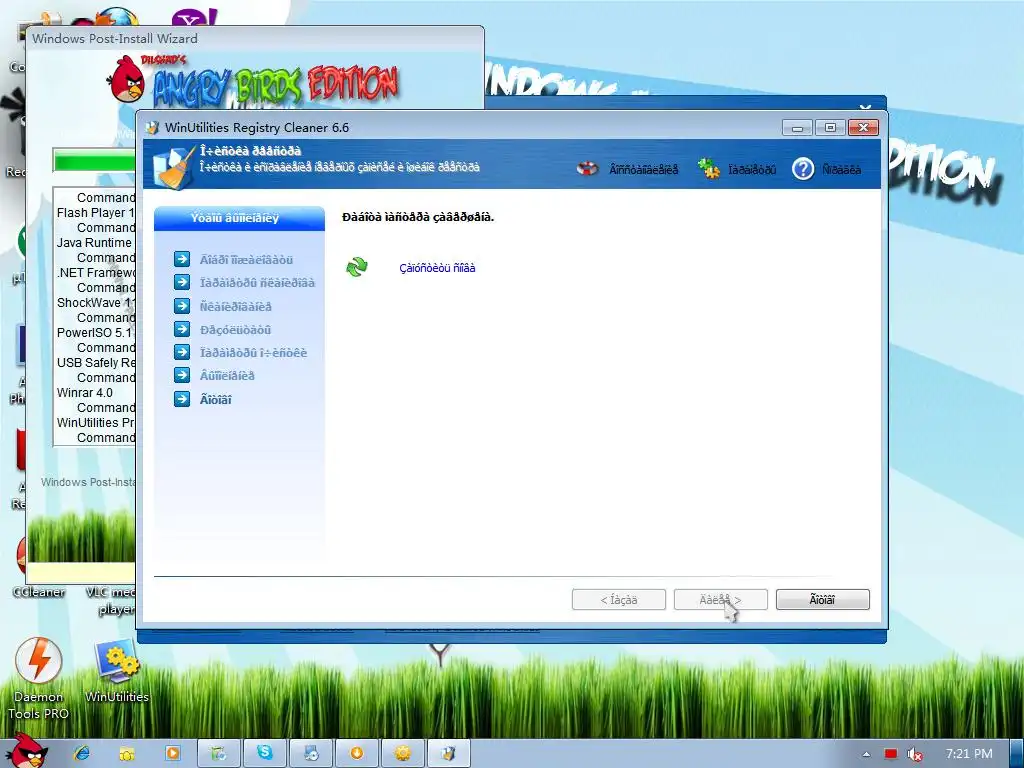Switch to Skype on the taskbar
Screen dimensions: 1024x768
coord(264,753)
